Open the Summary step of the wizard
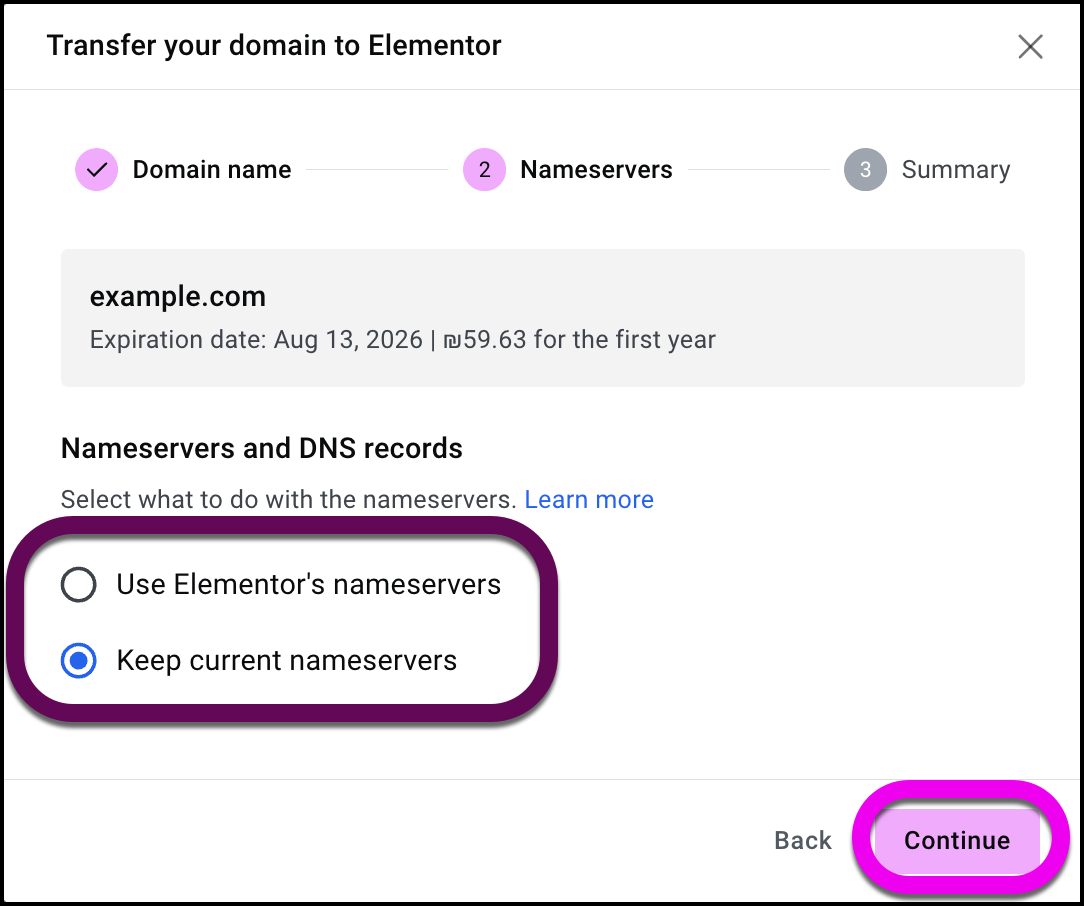The width and height of the screenshot is (1084, 906). click(956, 169)
